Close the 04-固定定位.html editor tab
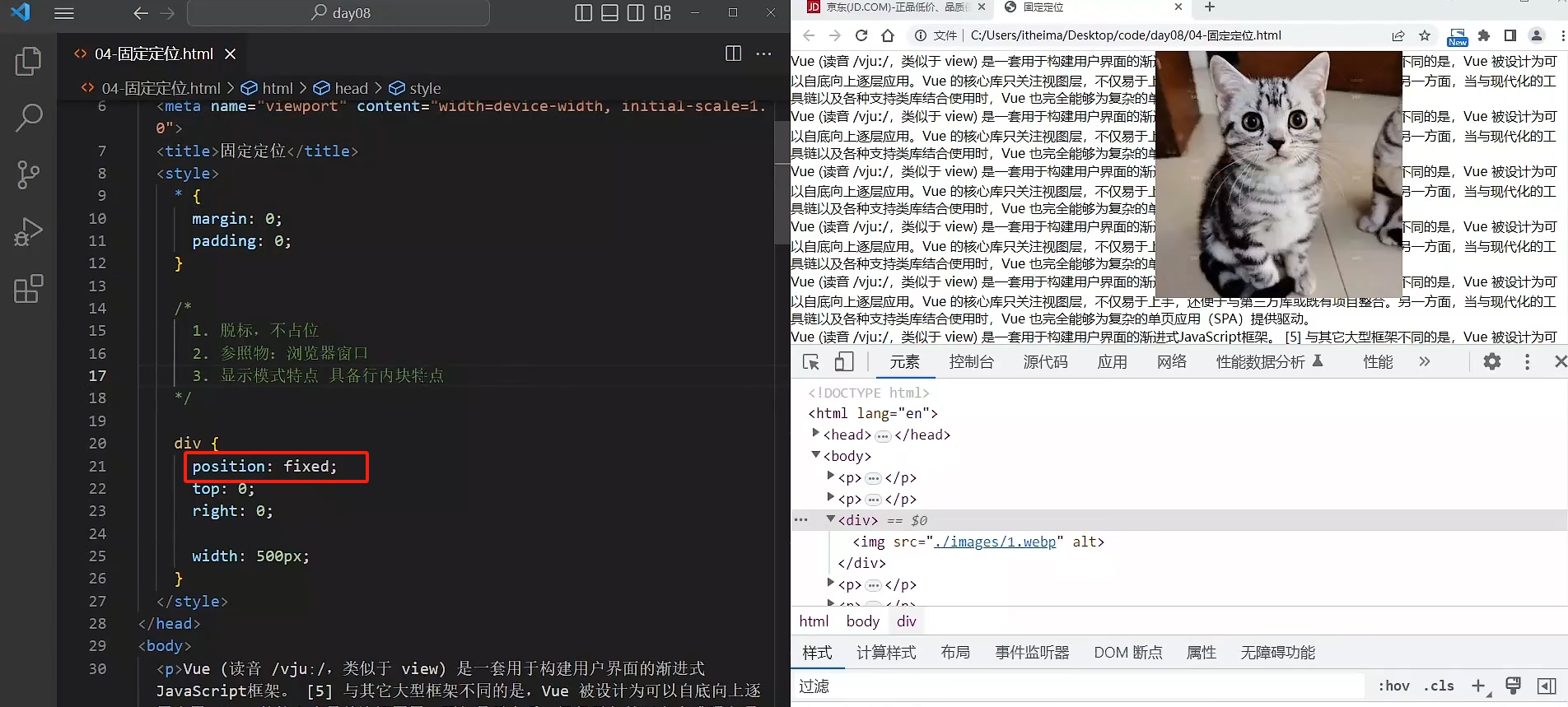 coord(231,53)
